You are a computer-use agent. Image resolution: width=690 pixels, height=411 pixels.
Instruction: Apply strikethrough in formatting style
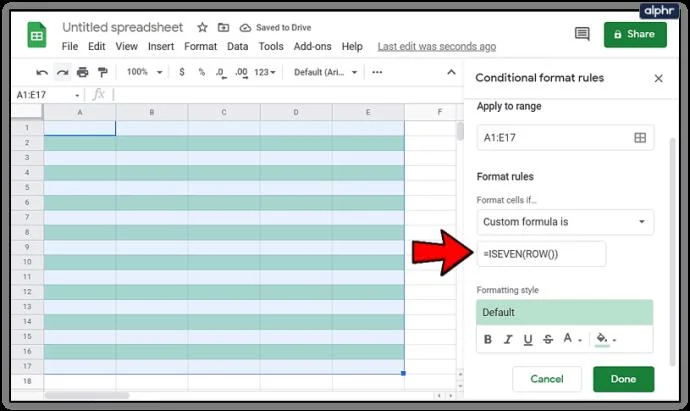click(548, 339)
